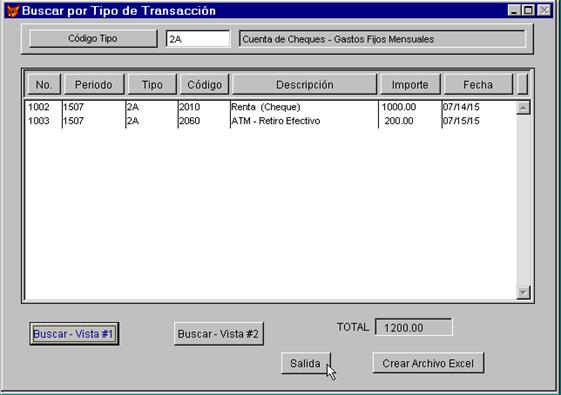The height and width of the screenshot is (395, 561).
Task: Click the Periodo column header
Action: [94, 85]
